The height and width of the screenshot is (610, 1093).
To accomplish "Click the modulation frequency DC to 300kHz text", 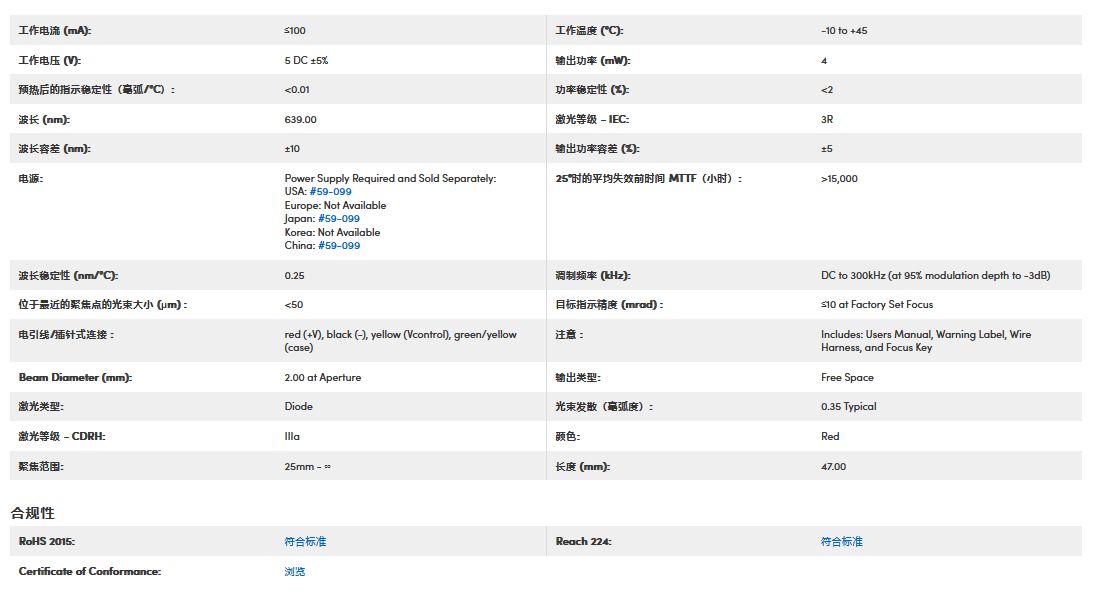I will click(x=935, y=276).
